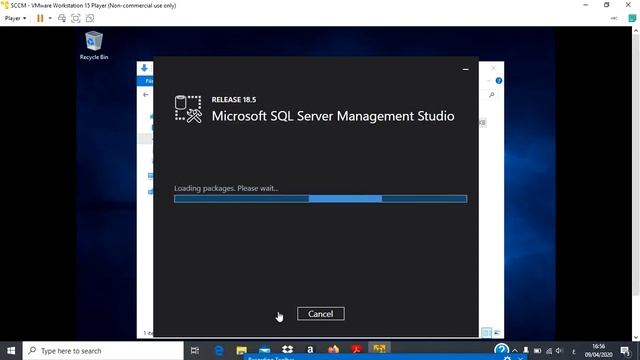Image resolution: width=640 pixels, height=360 pixels.
Task: Launch Microsoft Edge from the taskbar
Action: tap(219, 350)
